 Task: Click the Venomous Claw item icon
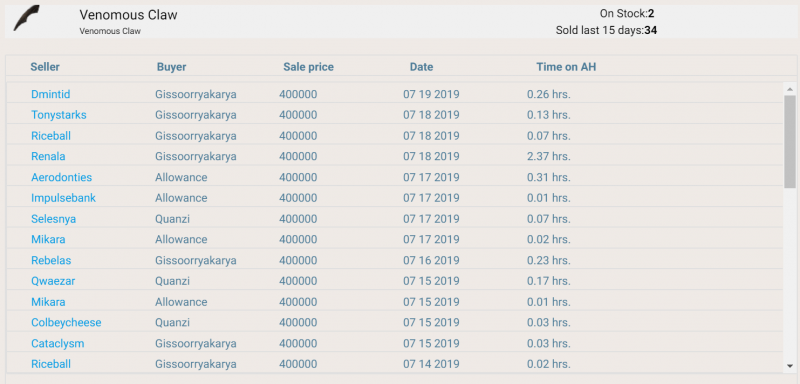pos(27,18)
